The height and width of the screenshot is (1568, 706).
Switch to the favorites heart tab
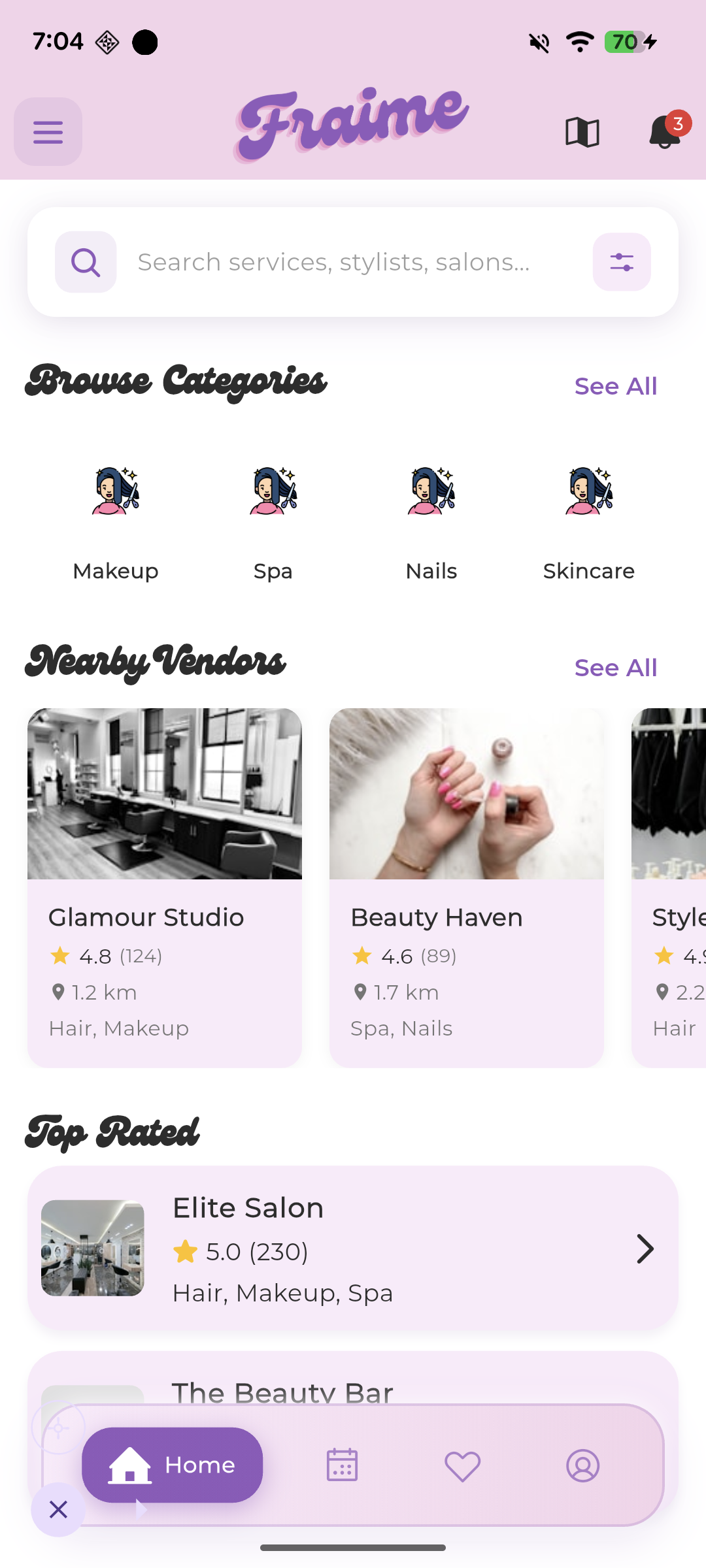(x=462, y=1466)
